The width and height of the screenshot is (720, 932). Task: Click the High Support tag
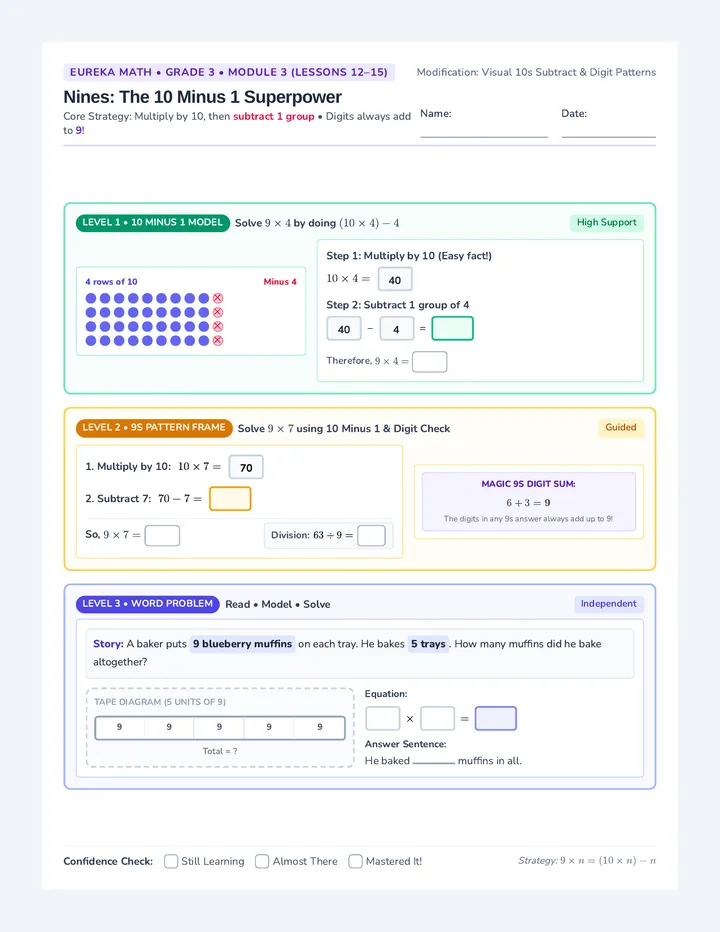point(606,223)
